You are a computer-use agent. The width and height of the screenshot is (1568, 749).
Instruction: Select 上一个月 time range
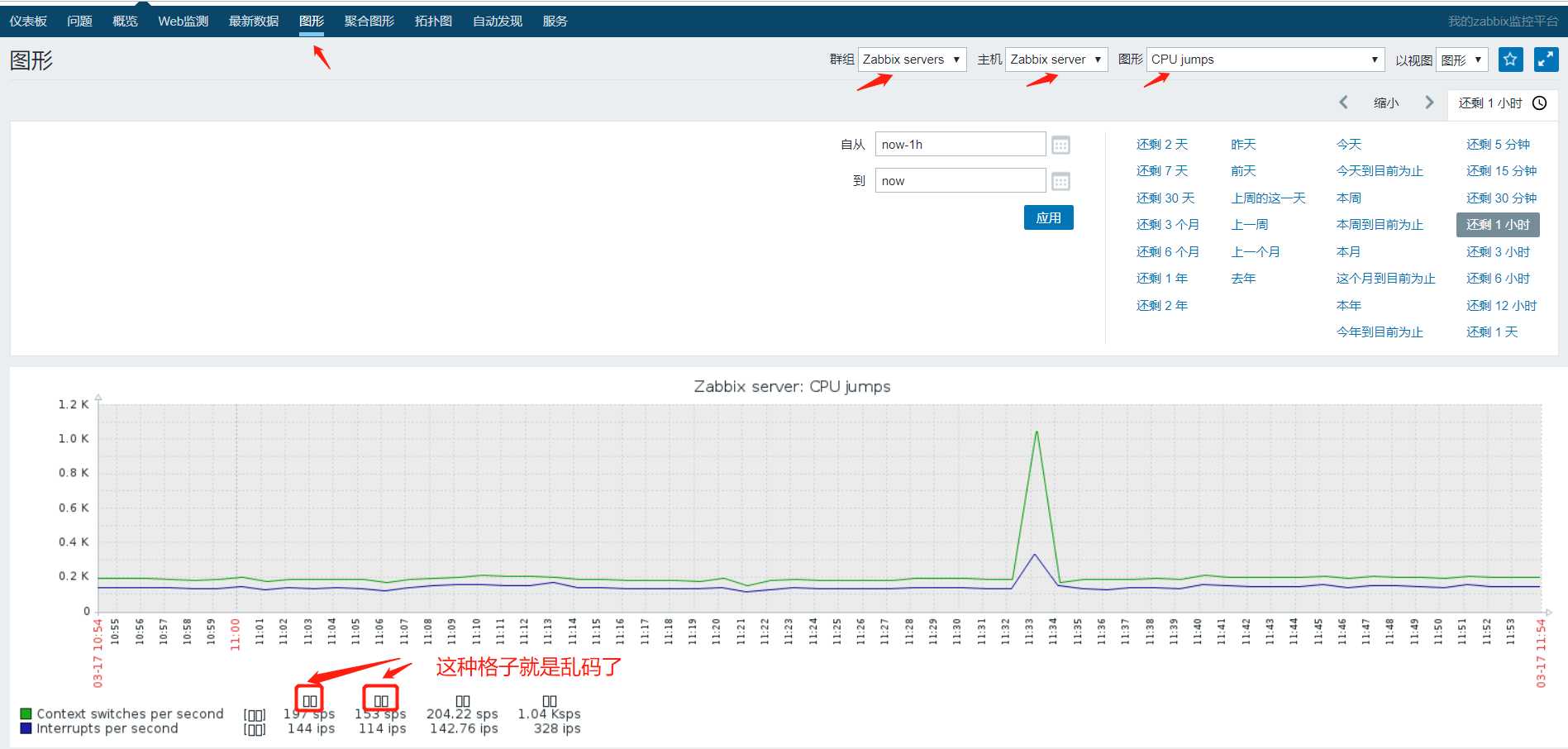[x=1256, y=251]
